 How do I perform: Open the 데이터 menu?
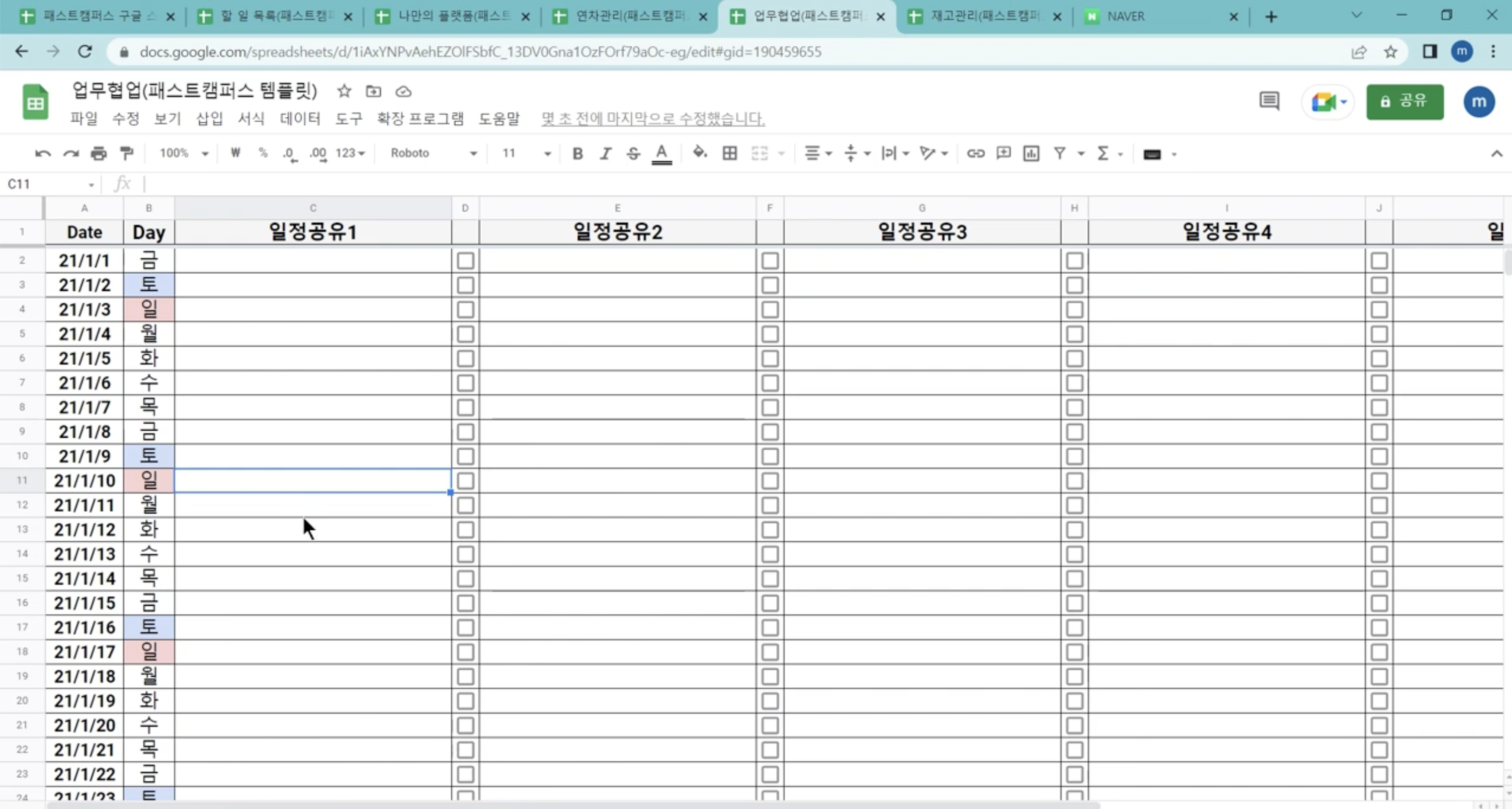tap(299, 119)
